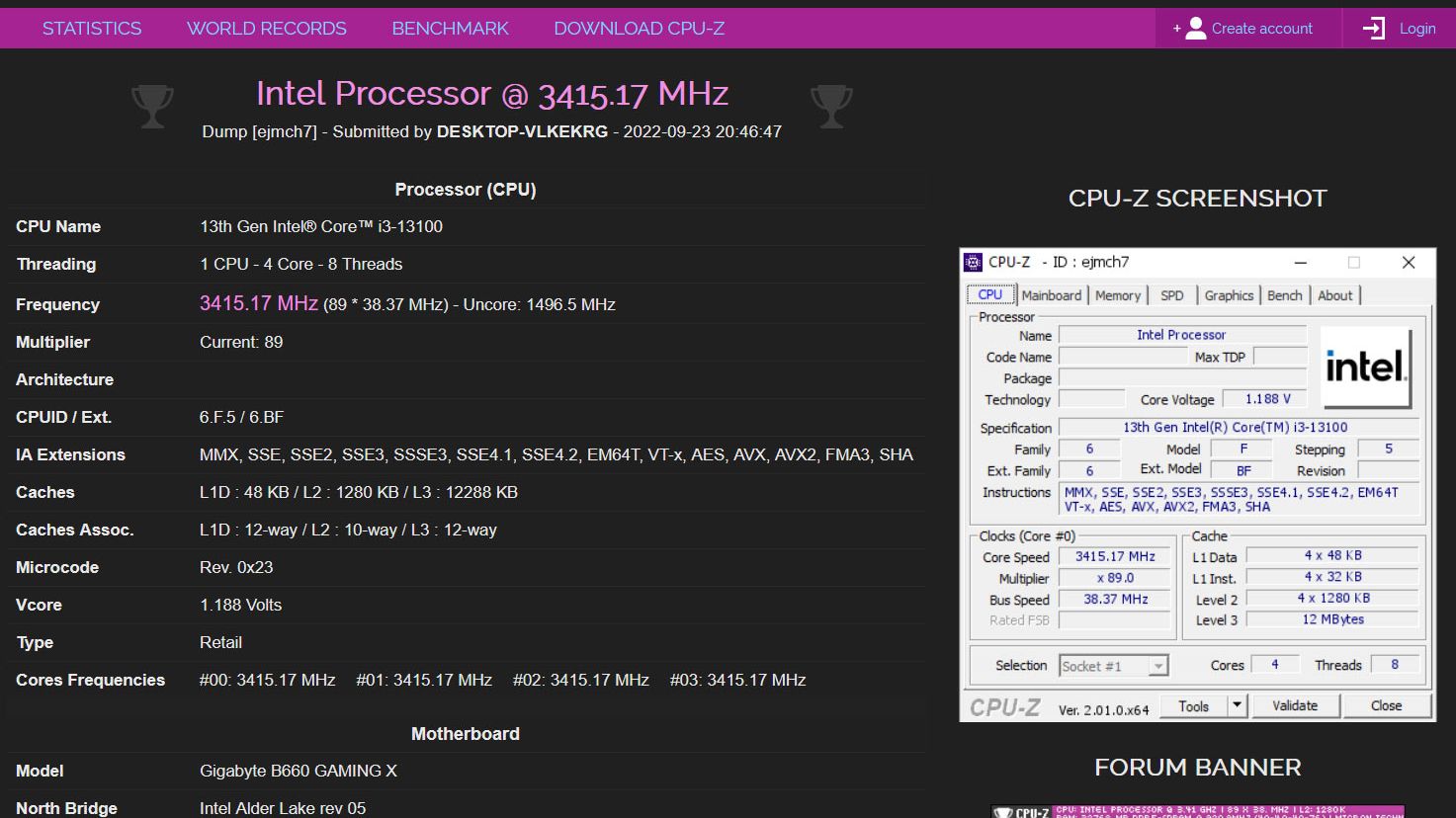
Task: Expand the Tools menu options
Action: 1235,704
